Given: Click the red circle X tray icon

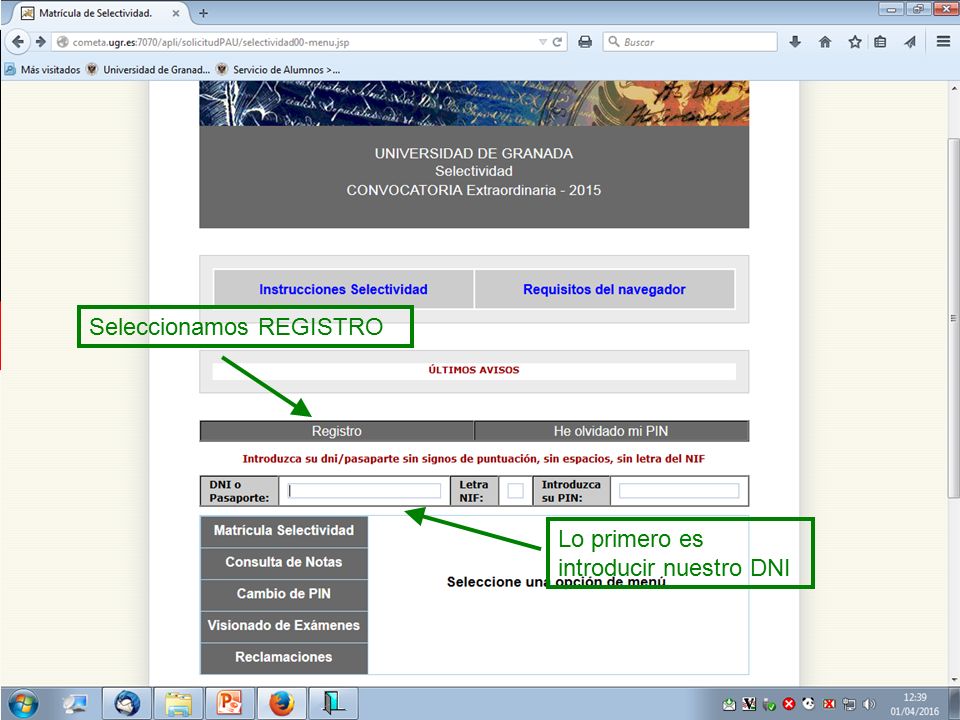Looking at the screenshot, I should [x=789, y=705].
